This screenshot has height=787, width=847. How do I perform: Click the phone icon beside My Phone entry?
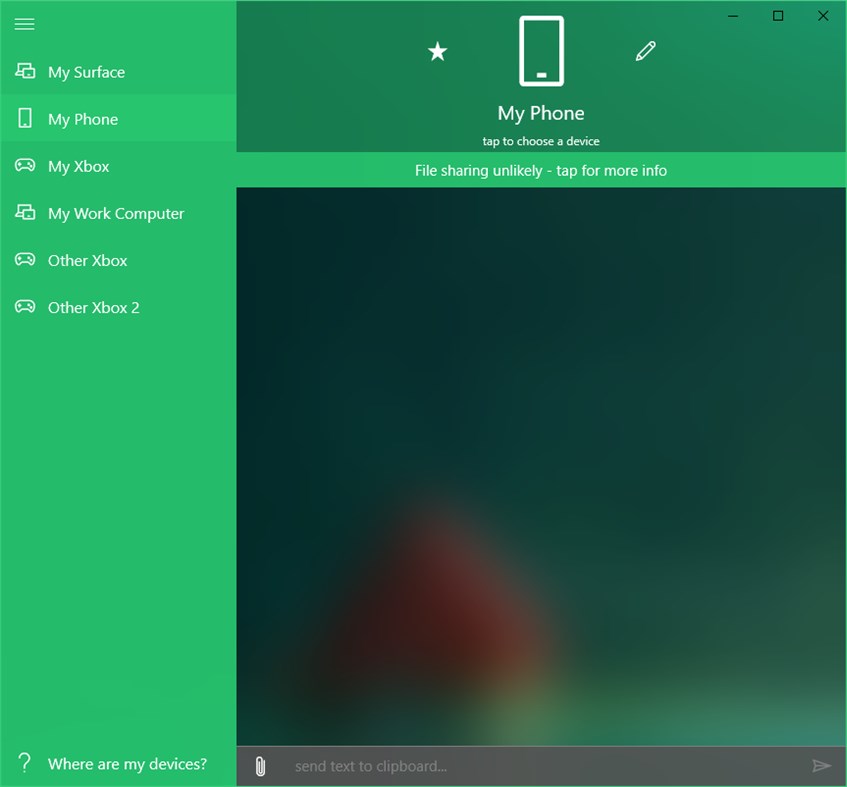pyautogui.click(x=25, y=118)
